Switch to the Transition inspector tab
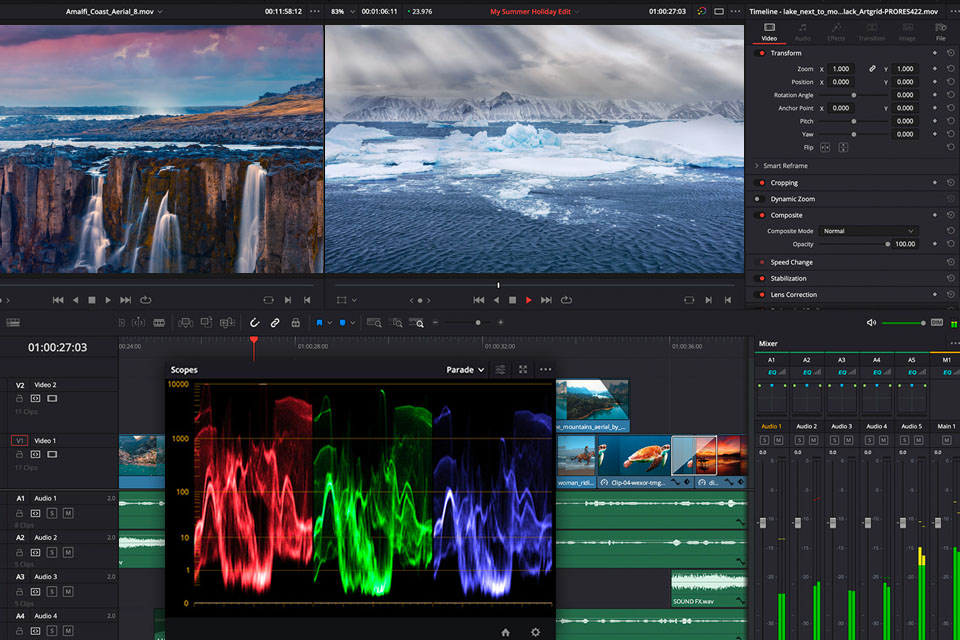Viewport: 960px width, 640px height. tap(872, 32)
